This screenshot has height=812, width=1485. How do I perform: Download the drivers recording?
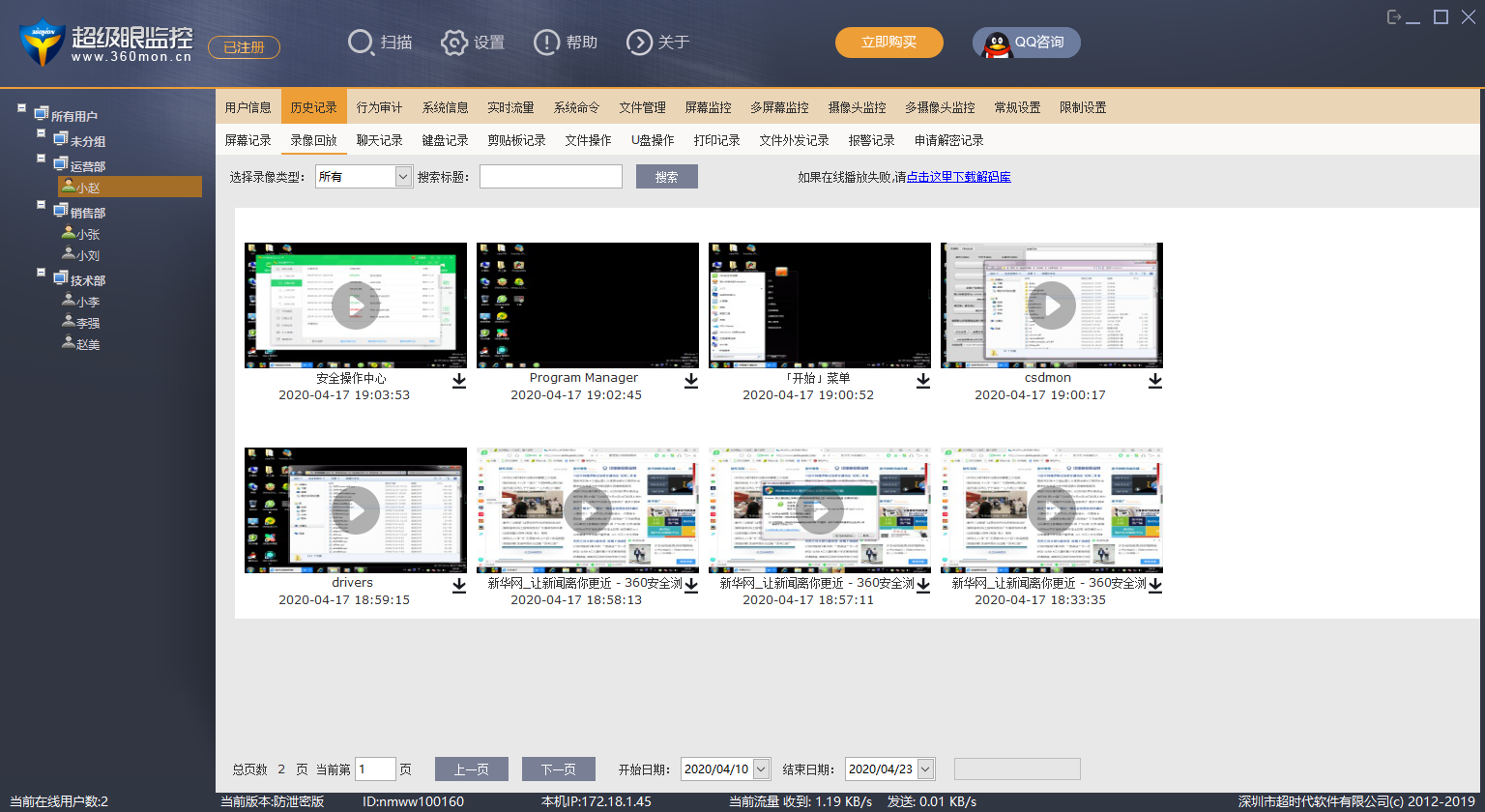pyautogui.click(x=459, y=586)
